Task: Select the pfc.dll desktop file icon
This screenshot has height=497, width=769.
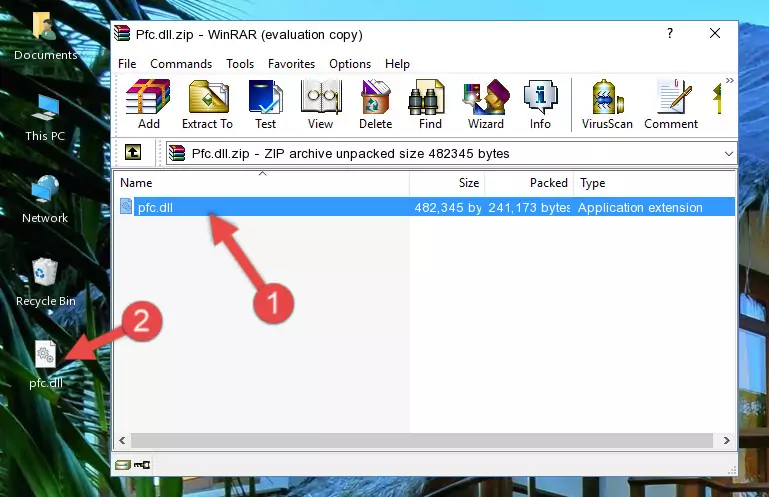Action: (46, 365)
